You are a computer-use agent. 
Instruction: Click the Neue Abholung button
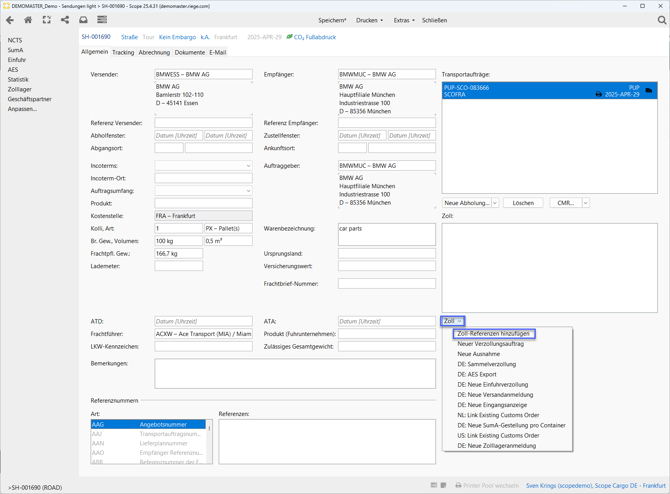pyautogui.click(x=467, y=203)
